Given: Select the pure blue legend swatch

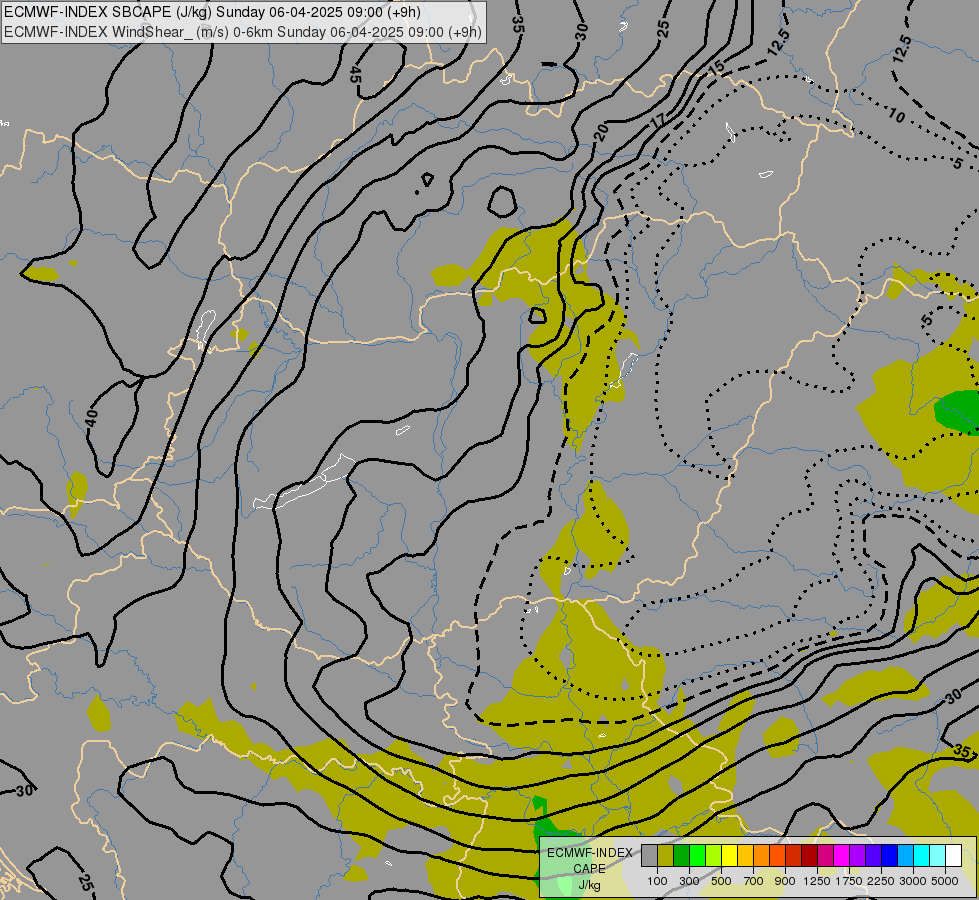Looking at the screenshot, I should point(889,856).
